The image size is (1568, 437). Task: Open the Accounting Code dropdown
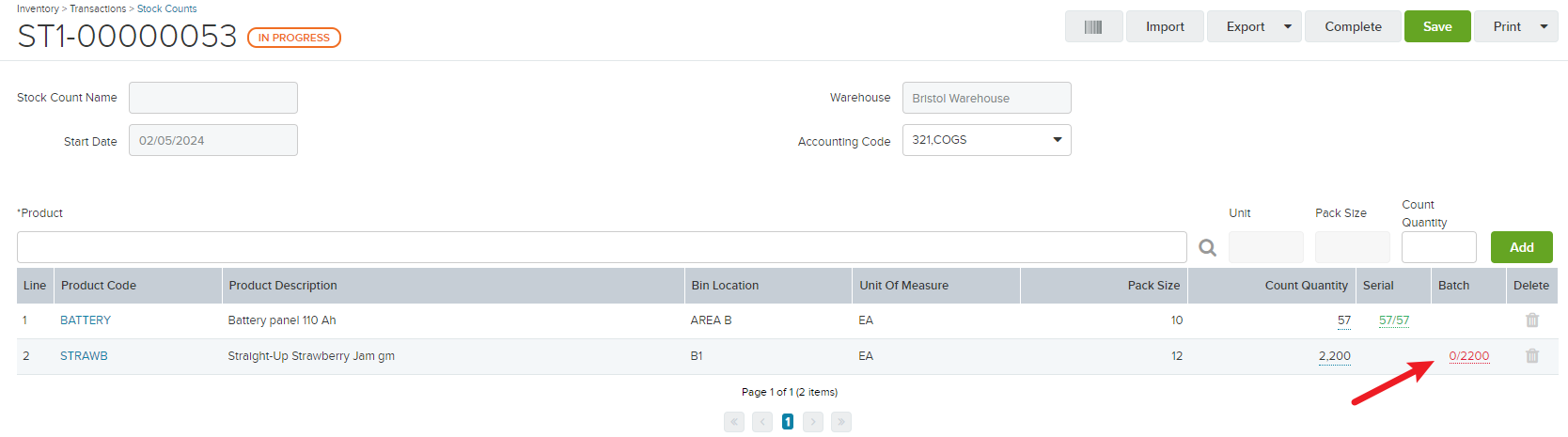click(986, 140)
